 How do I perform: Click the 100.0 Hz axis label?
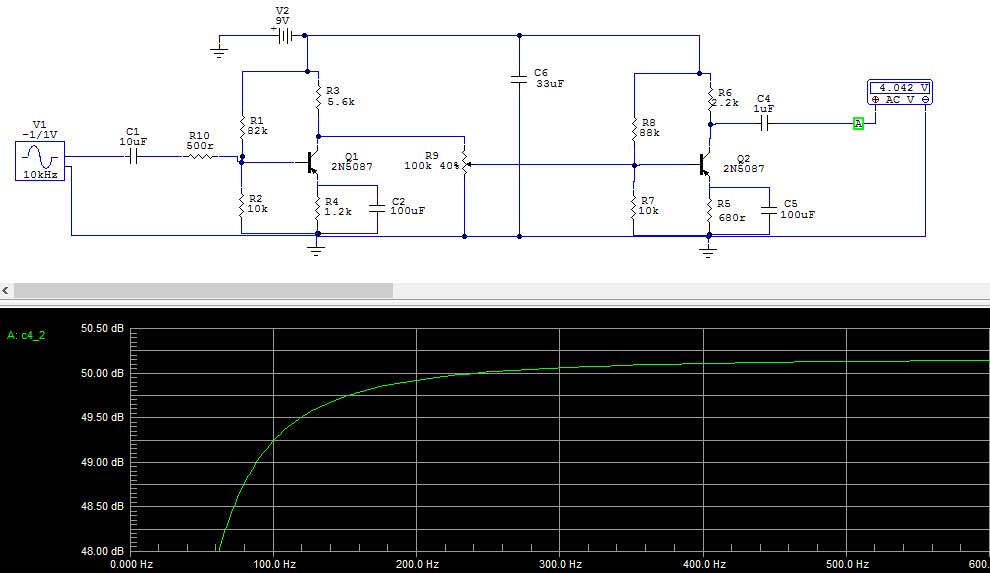[x=275, y=564]
